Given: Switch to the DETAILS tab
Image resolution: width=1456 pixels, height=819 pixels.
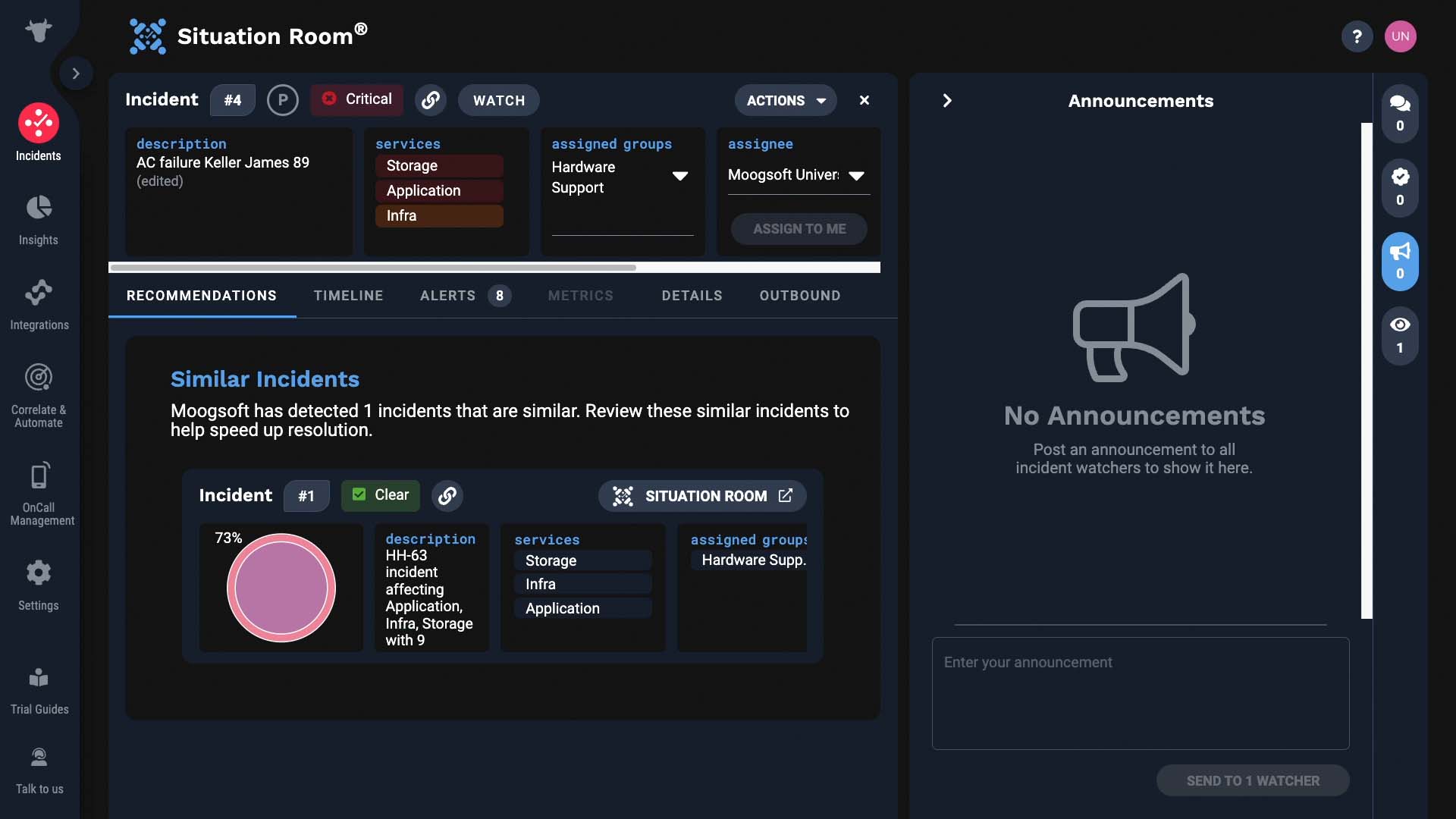Looking at the screenshot, I should pos(692,296).
